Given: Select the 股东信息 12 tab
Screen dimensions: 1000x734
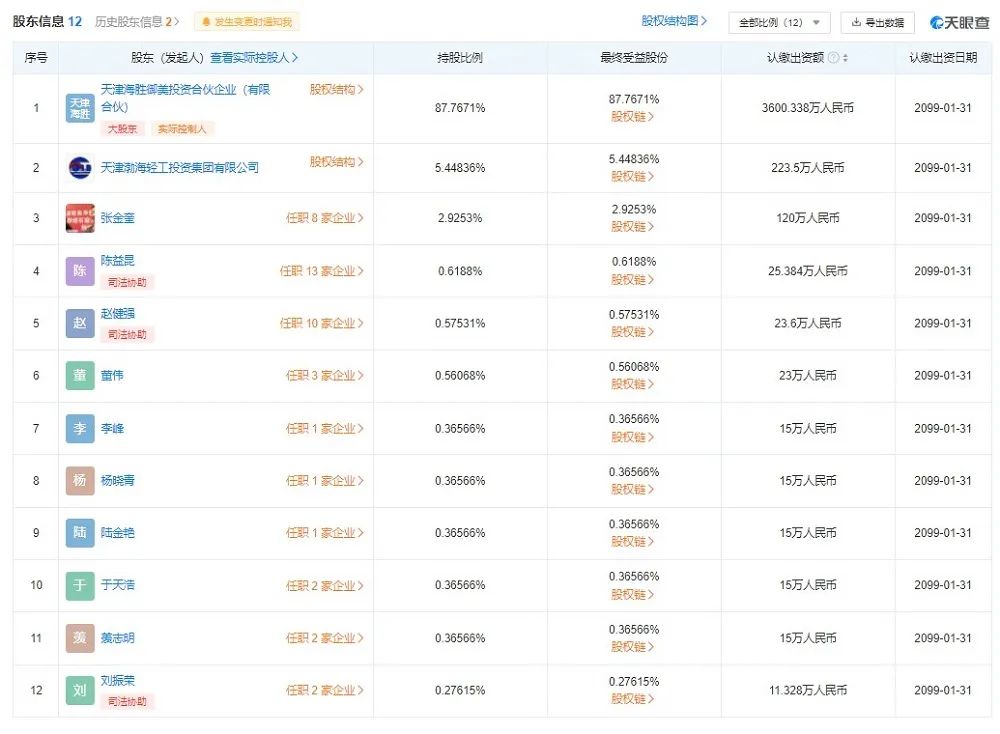Looking at the screenshot, I should pyautogui.click(x=47, y=22).
